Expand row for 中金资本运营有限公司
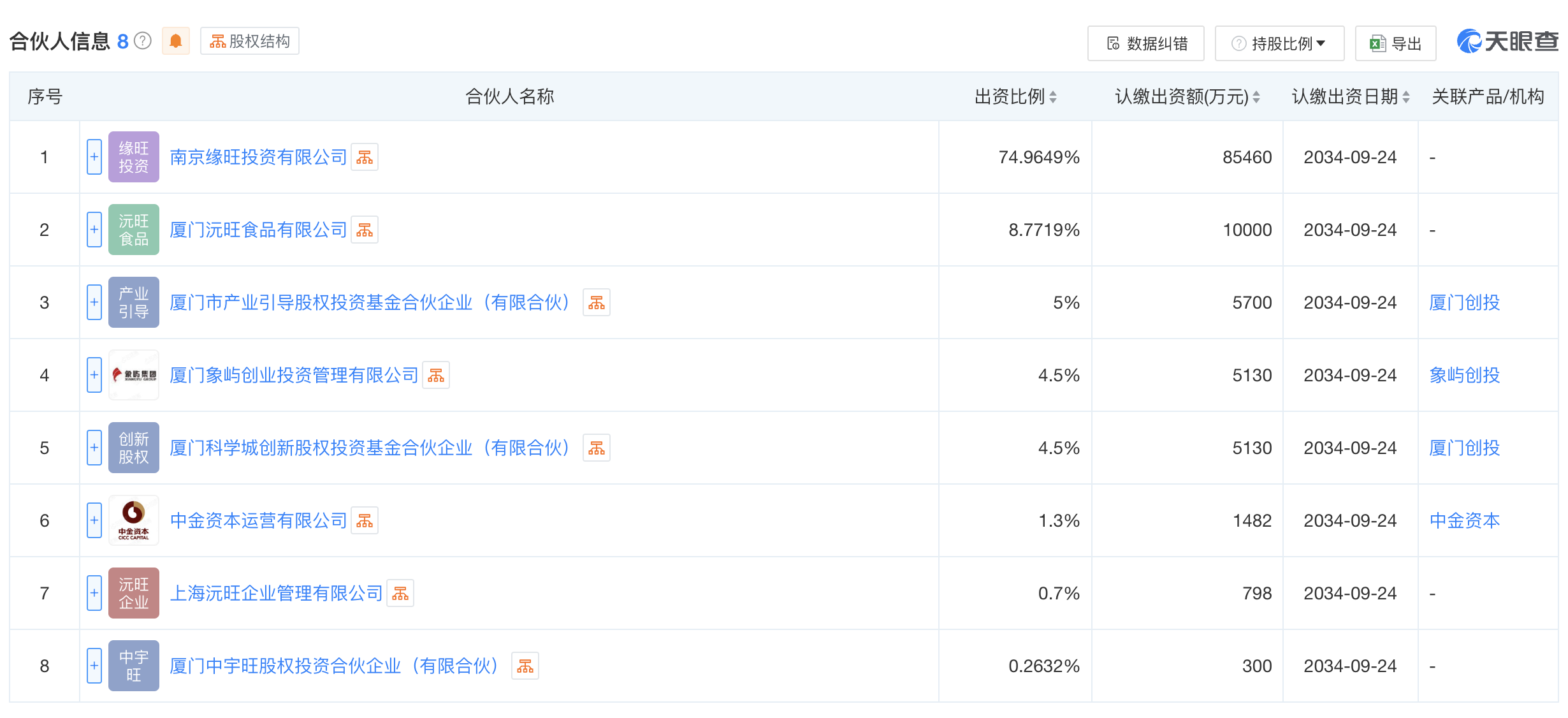Screen dimensions: 1568x718 pyautogui.click(x=94, y=520)
